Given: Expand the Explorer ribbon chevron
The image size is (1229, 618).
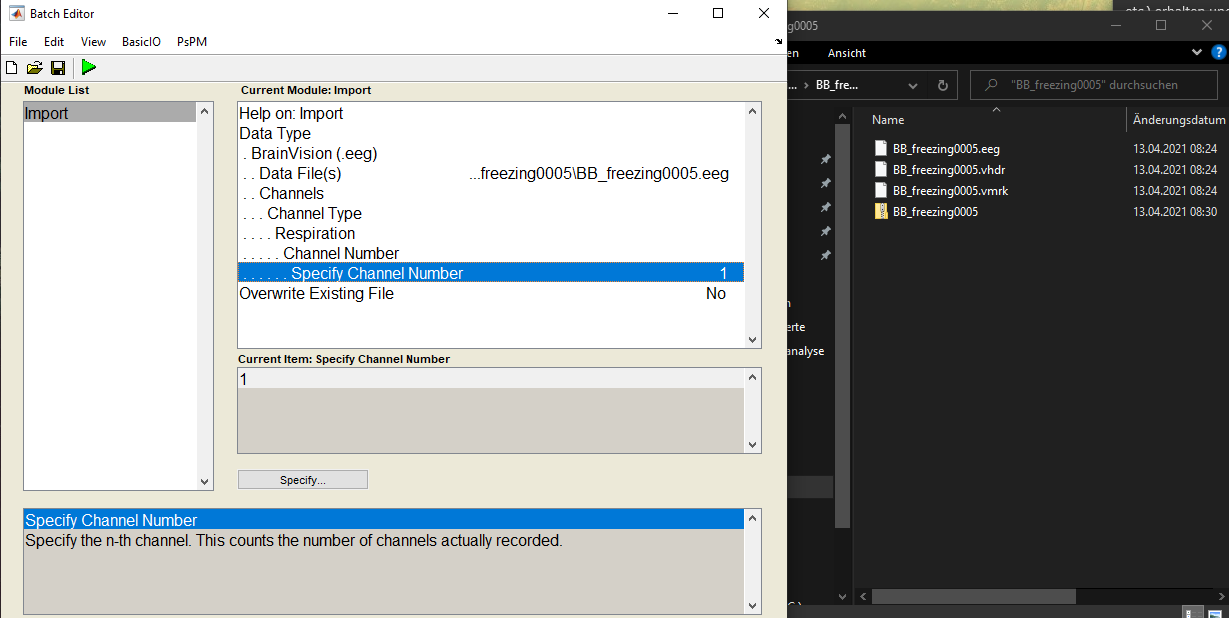Looking at the screenshot, I should pyautogui.click(x=1196, y=52).
